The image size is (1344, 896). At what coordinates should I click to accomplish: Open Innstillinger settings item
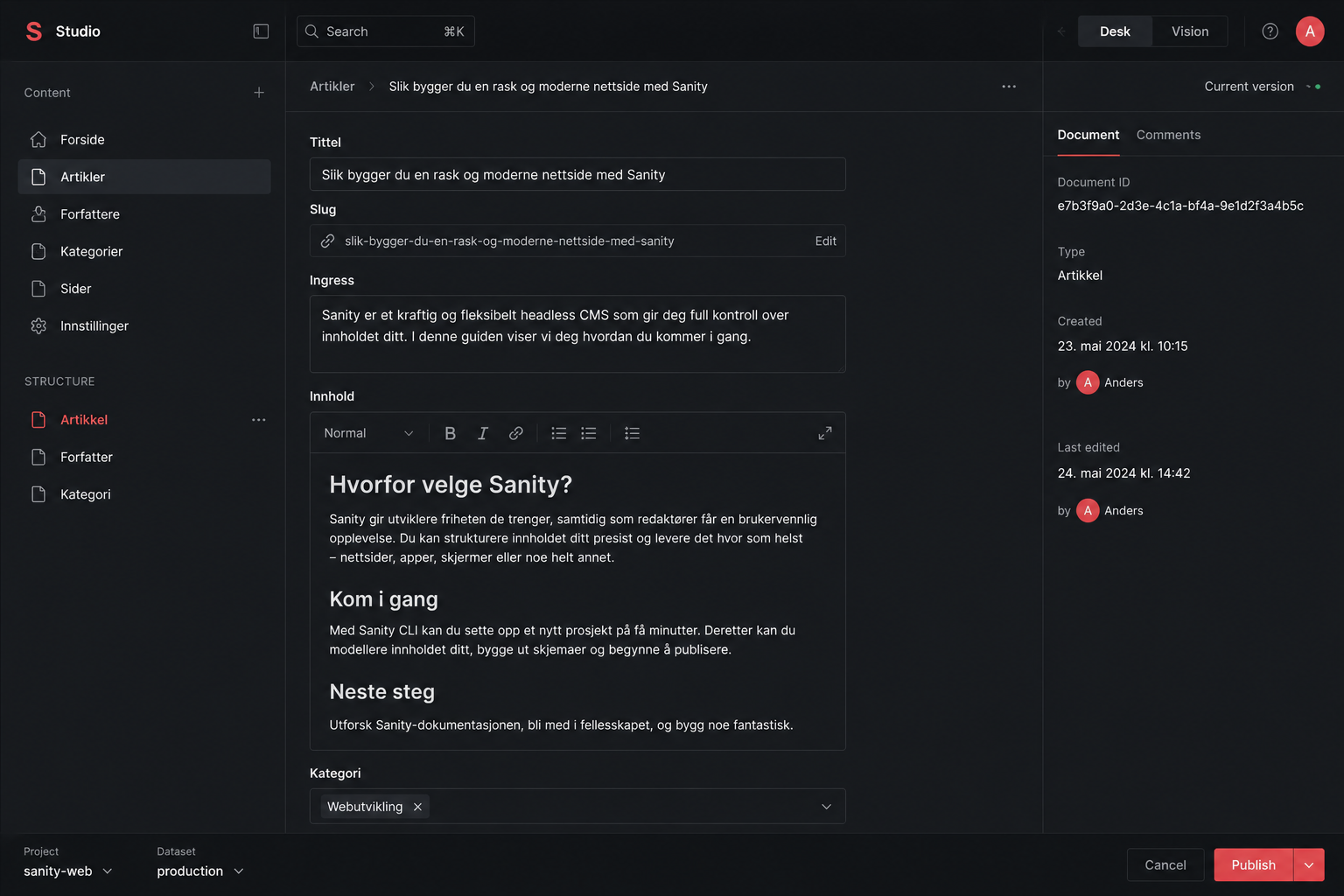coord(144,325)
